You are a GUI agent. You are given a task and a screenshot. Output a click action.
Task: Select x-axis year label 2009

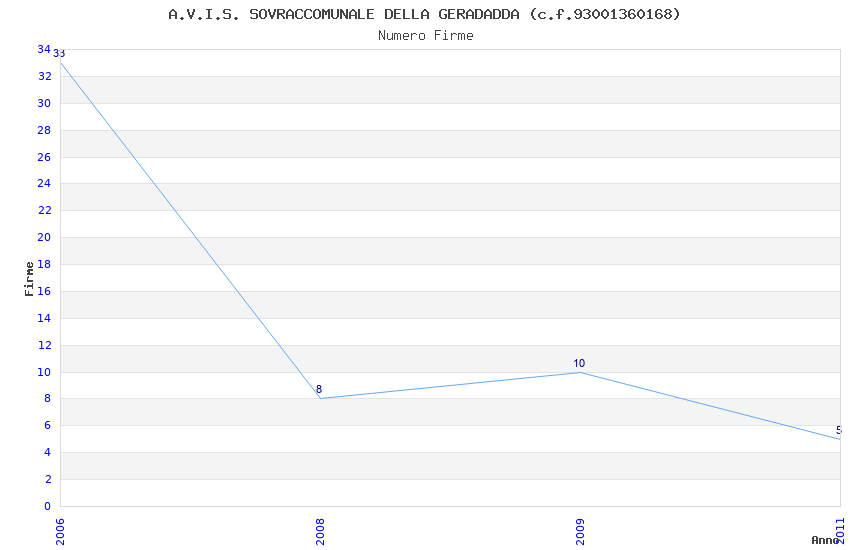580,532
